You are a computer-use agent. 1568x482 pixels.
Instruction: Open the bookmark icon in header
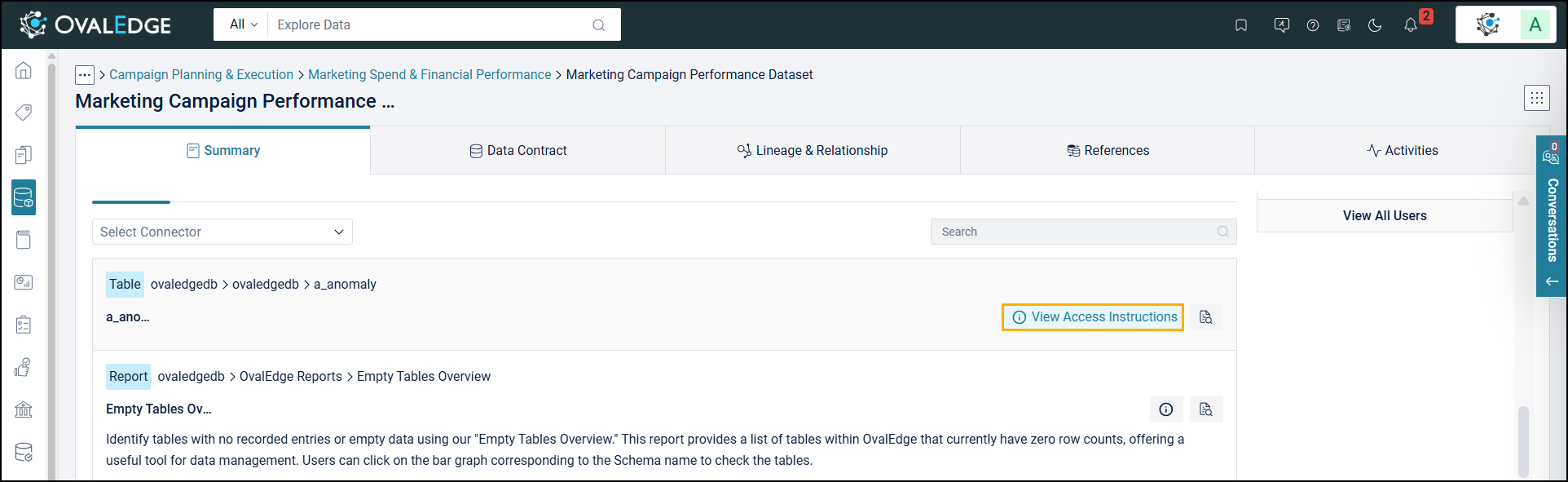pos(1241,25)
